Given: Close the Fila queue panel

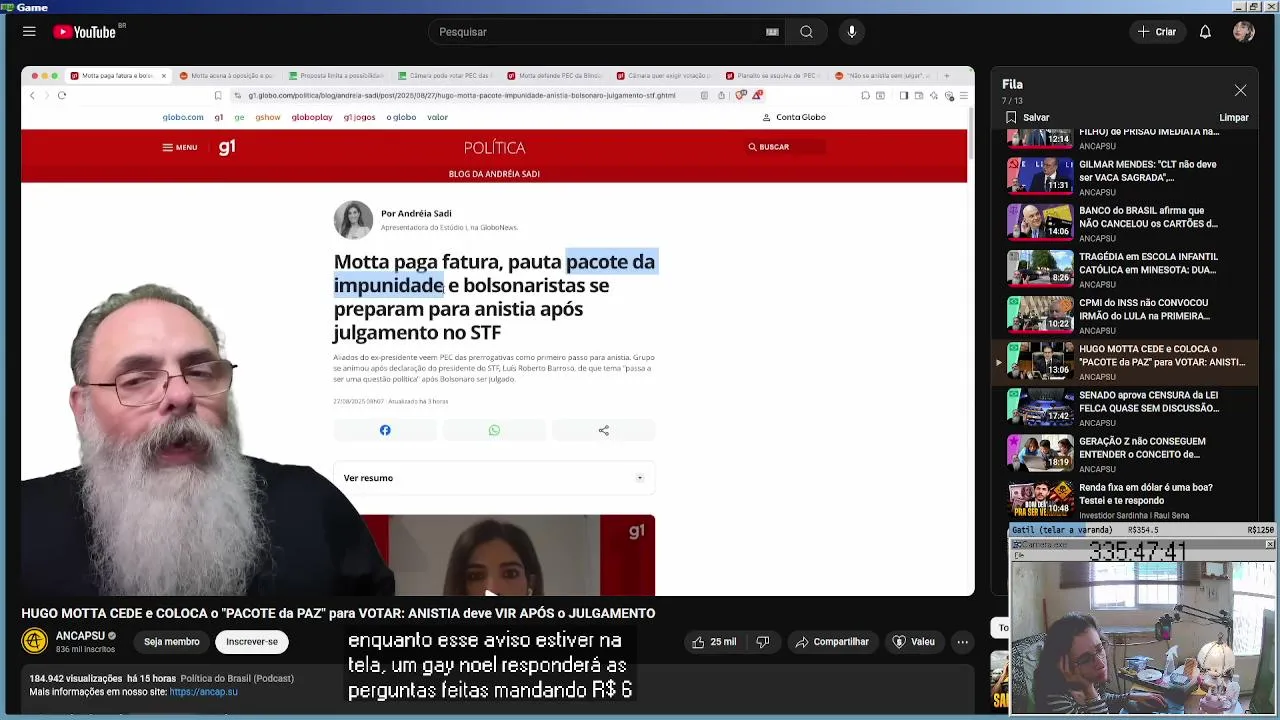Looking at the screenshot, I should point(1240,91).
